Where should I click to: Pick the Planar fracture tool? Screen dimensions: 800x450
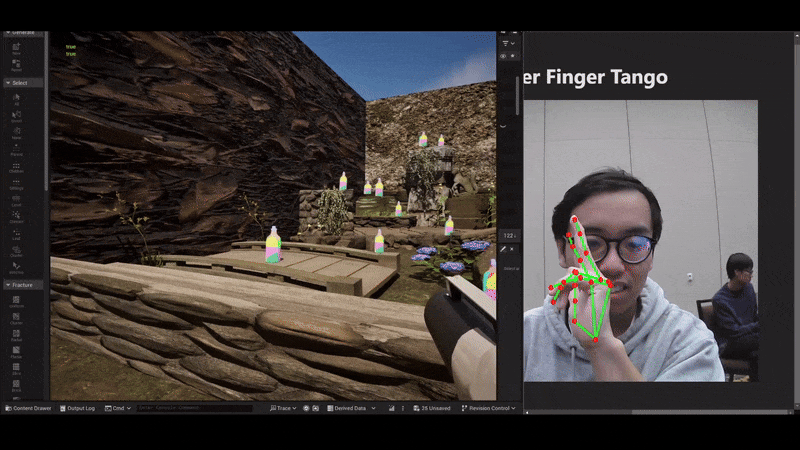16,352
